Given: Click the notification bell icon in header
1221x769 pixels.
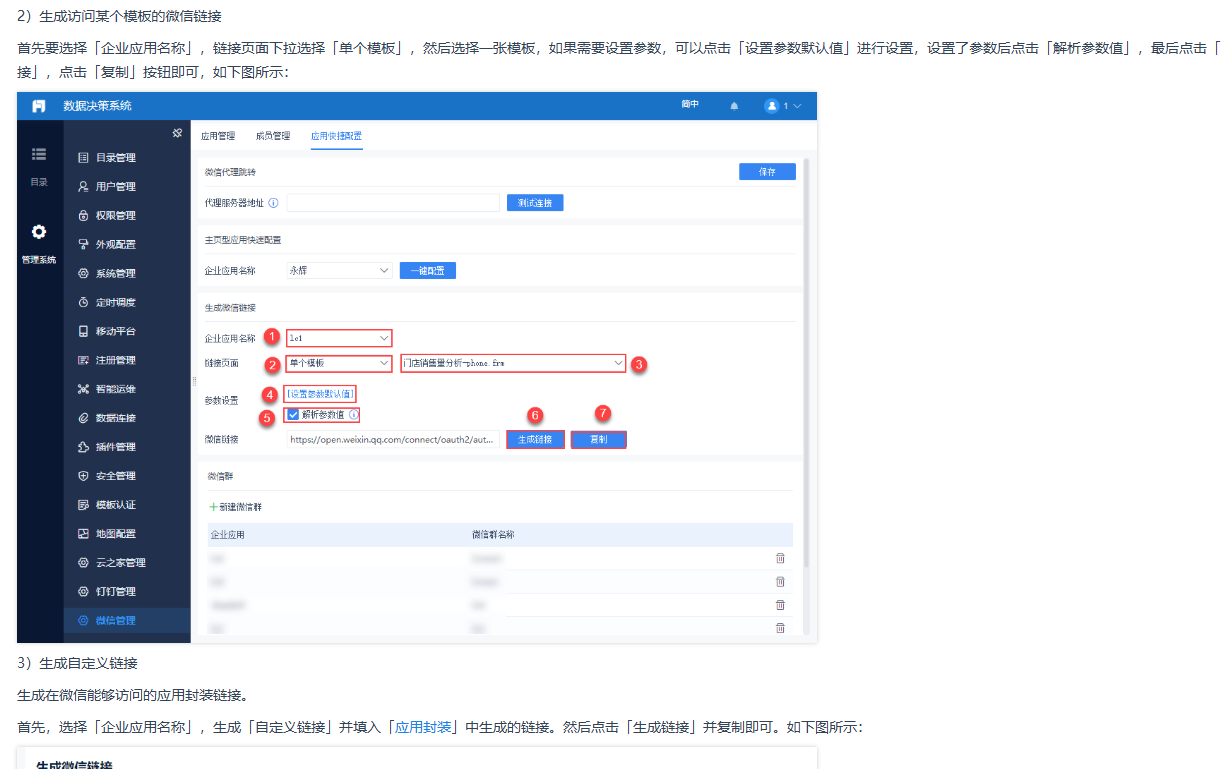Looking at the screenshot, I should point(734,106).
